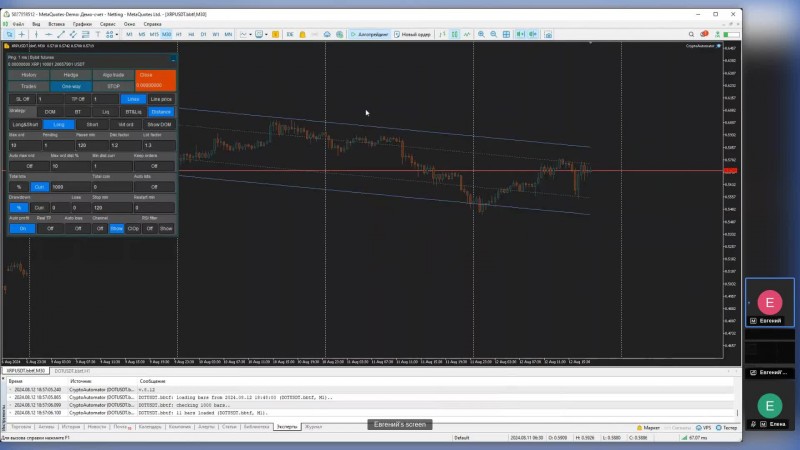Activate the crosshair tool
Viewport: 800px width, 450px height.
(x=22, y=34)
